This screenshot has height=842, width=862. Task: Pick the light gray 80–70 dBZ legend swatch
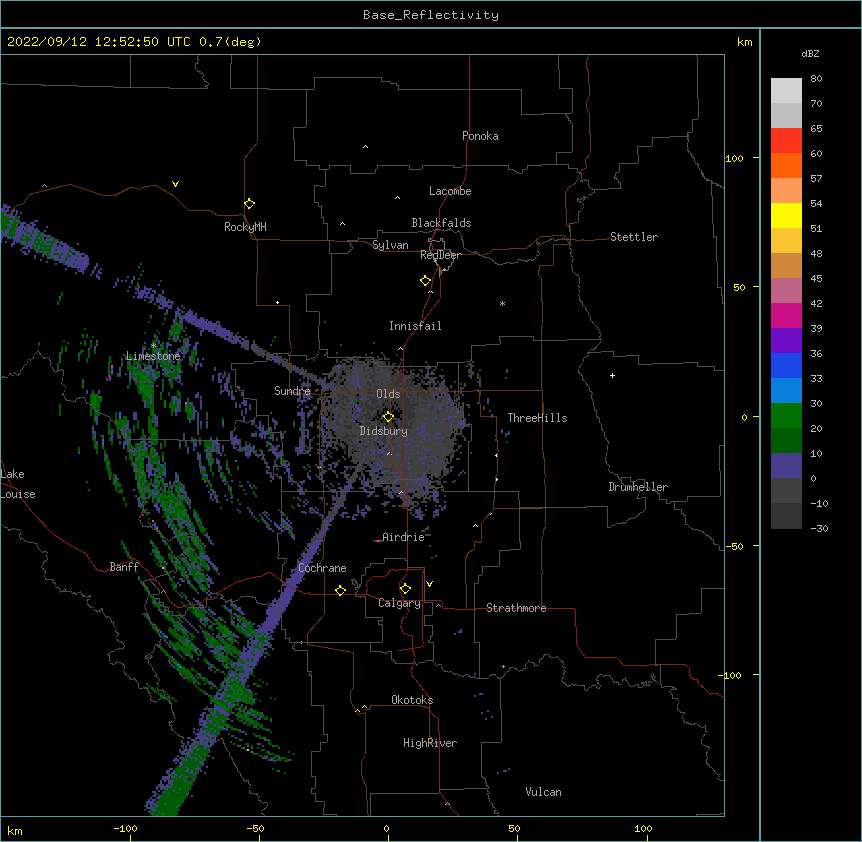click(x=786, y=91)
